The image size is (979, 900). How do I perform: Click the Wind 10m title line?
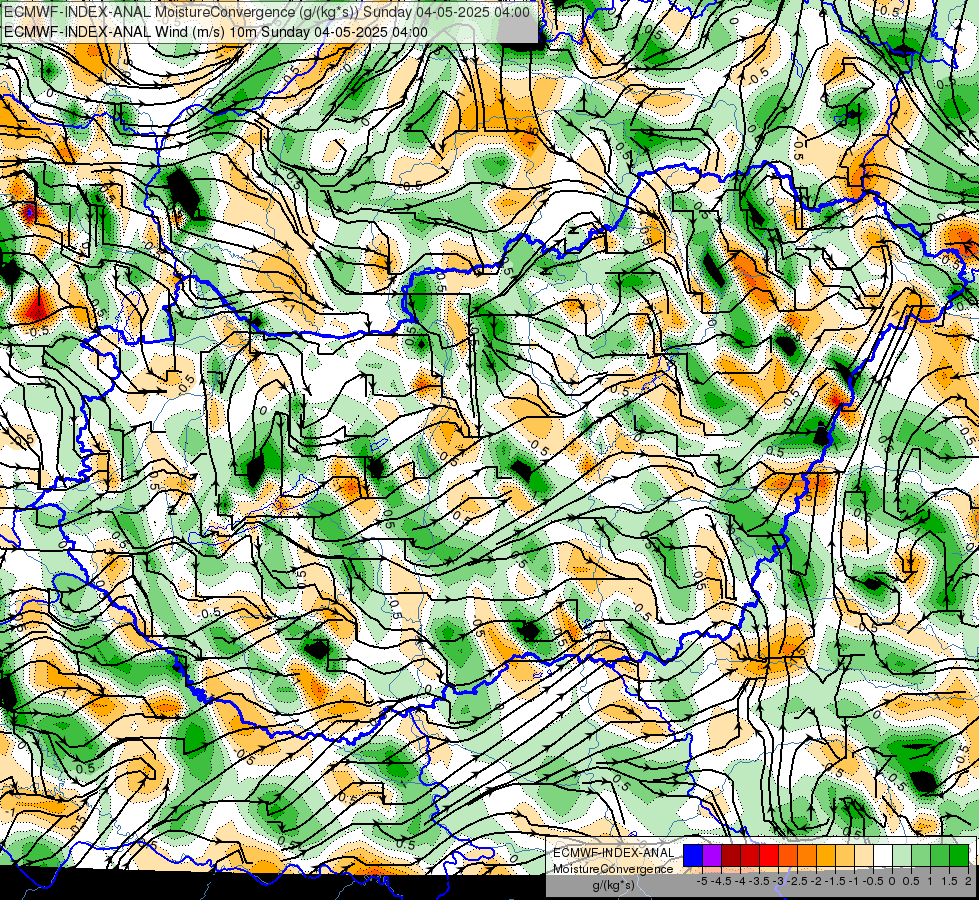tap(216, 32)
